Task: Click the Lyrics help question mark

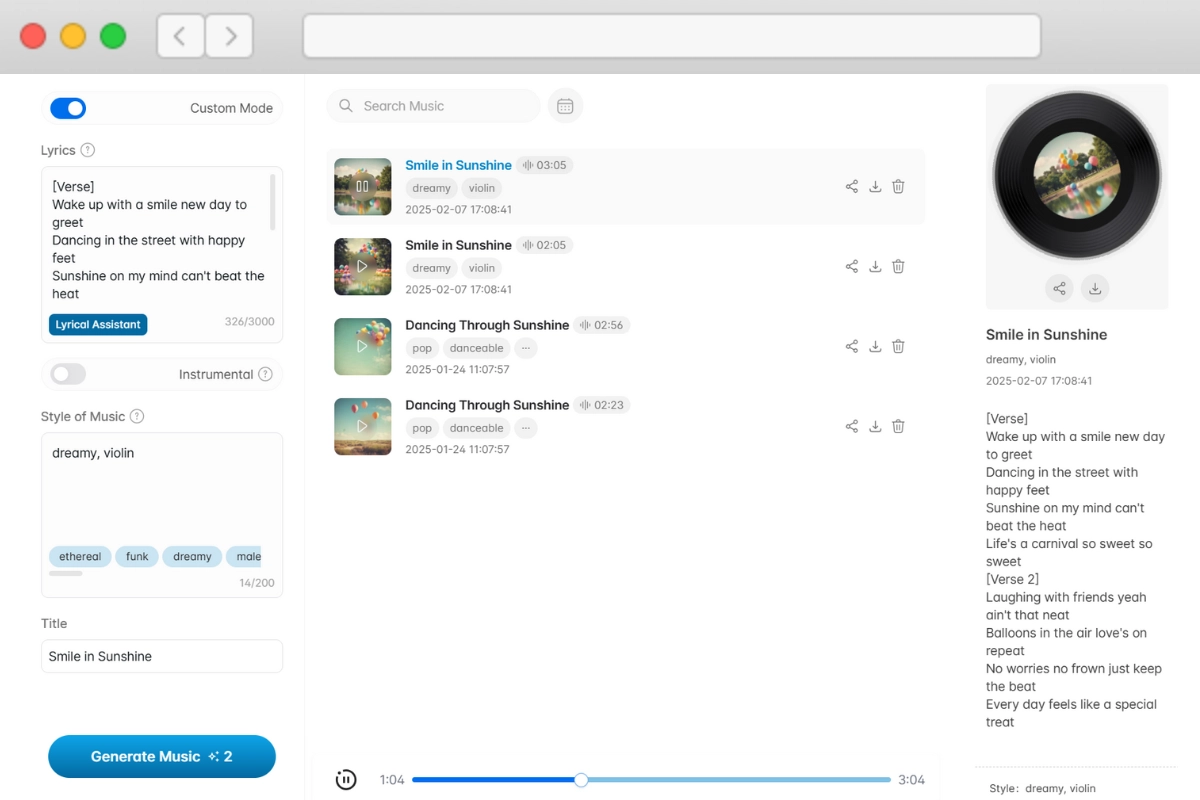Action: click(x=91, y=150)
